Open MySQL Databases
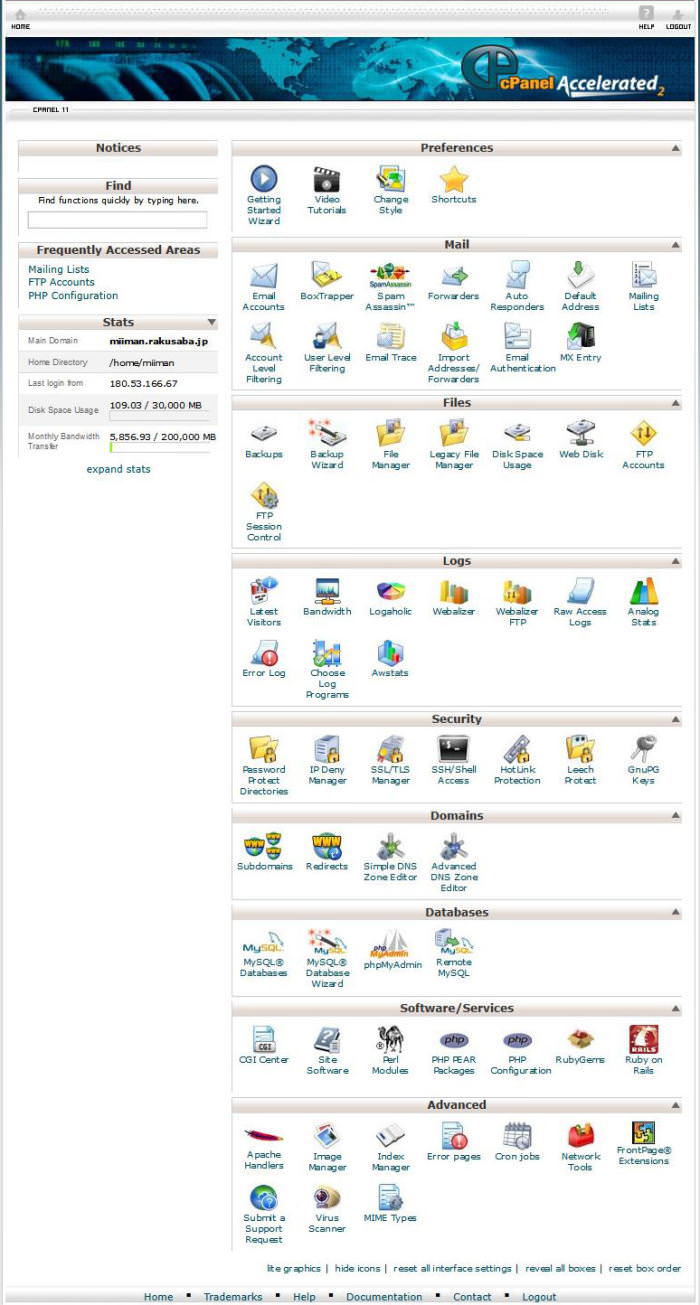This screenshot has width=700, height=1305. [264, 942]
